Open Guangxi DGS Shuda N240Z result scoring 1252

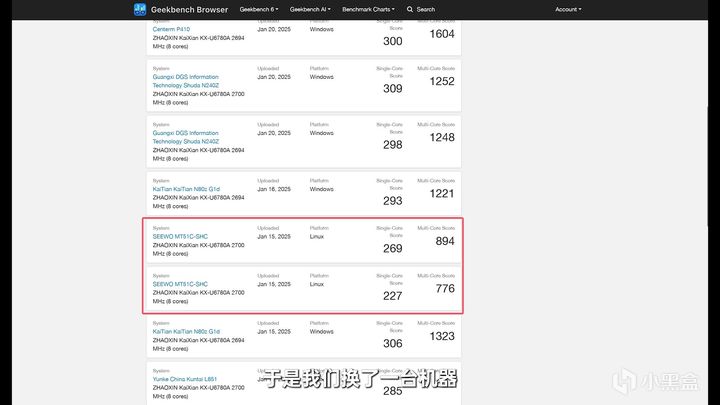point(186,81)
